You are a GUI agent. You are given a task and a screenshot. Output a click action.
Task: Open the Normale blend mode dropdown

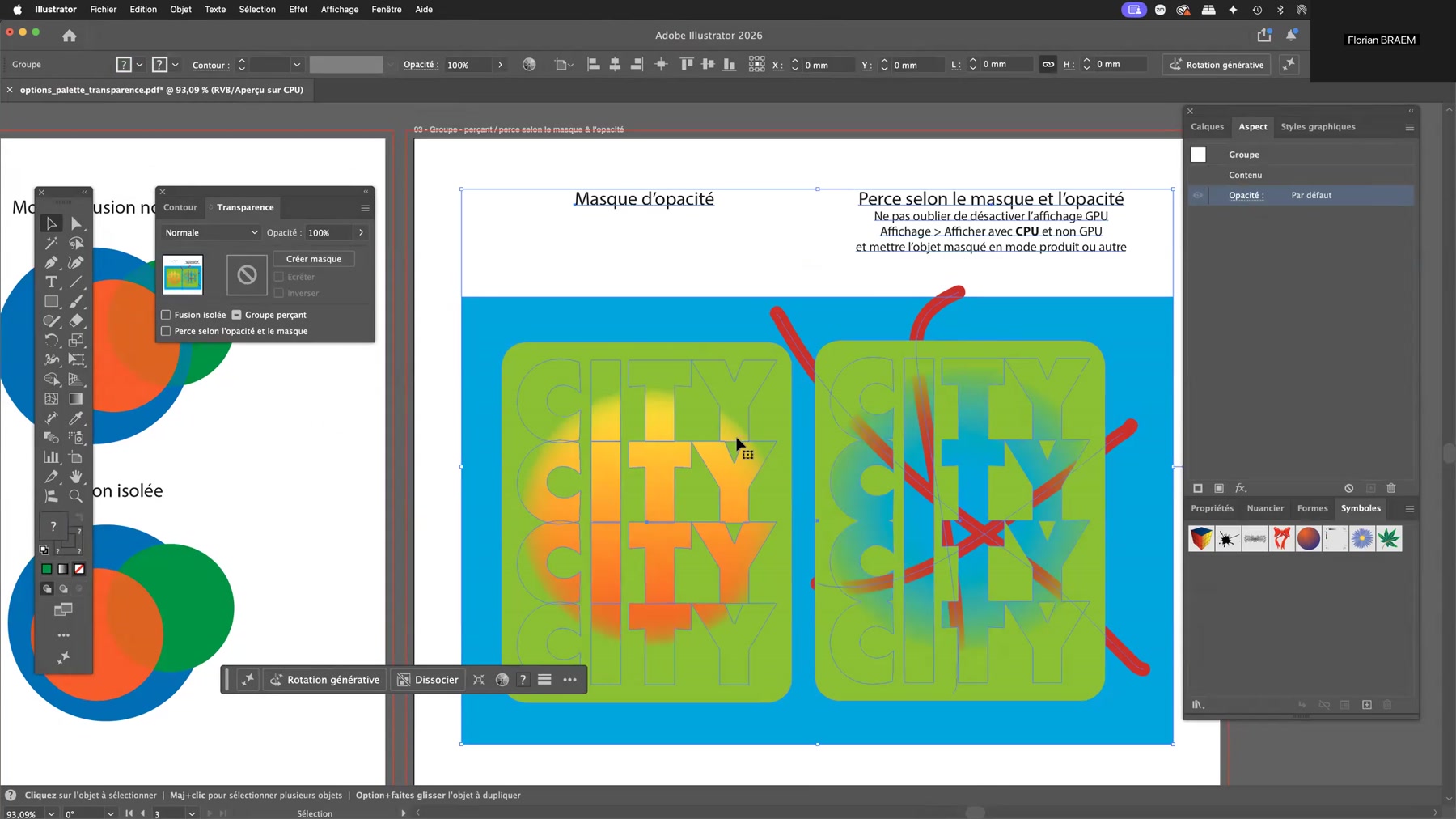210,232
